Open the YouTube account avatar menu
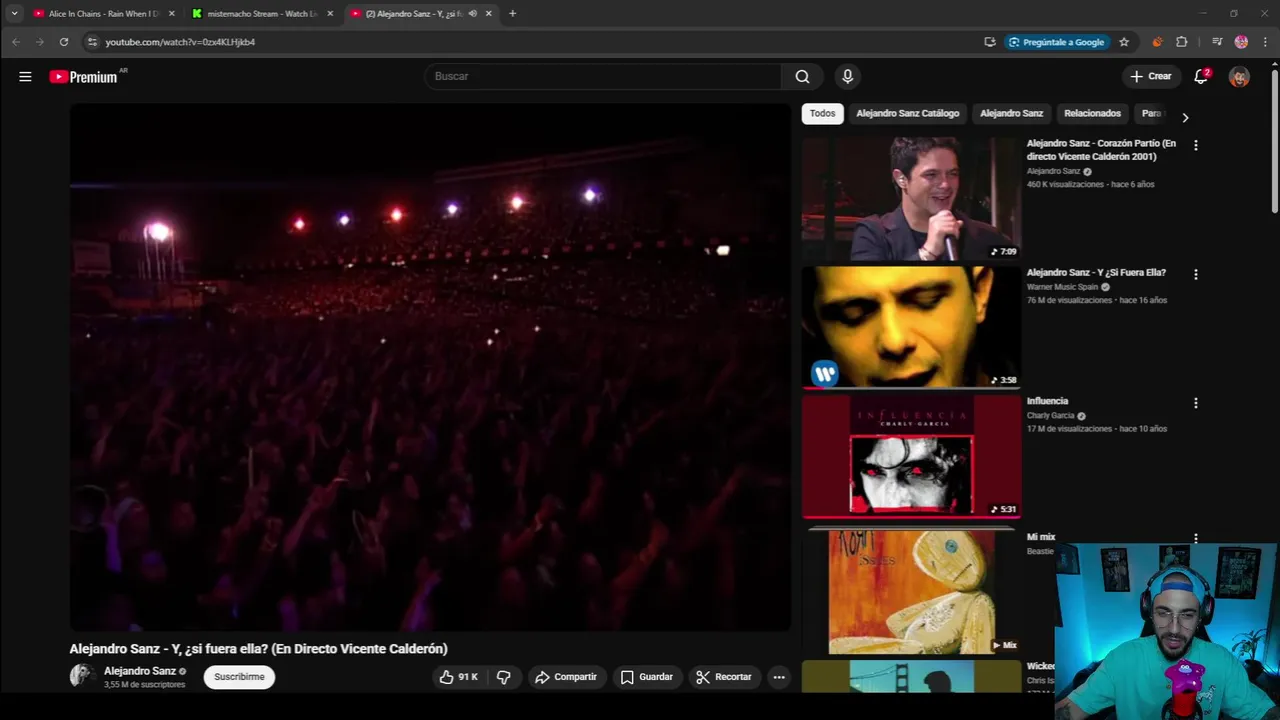Image resolution: width=1280 pixels, height=720 pixels. click(1239, 77)
